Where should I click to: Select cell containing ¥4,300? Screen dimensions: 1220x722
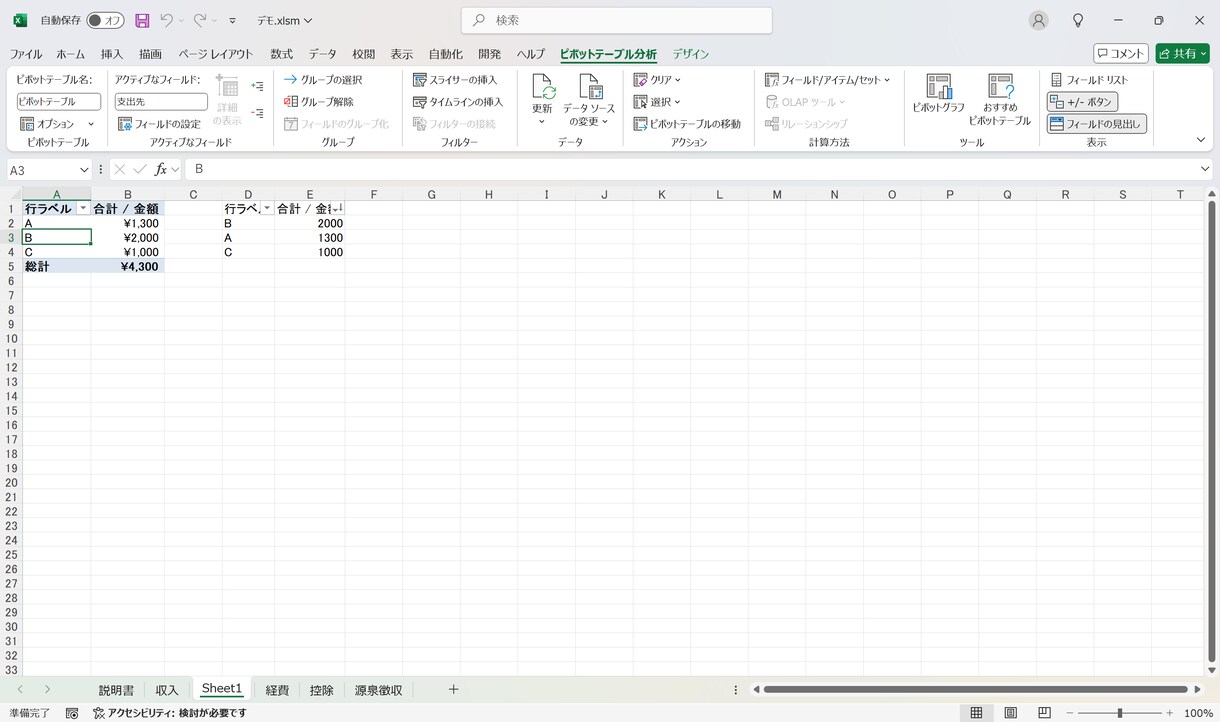click(x=127, y=267)
